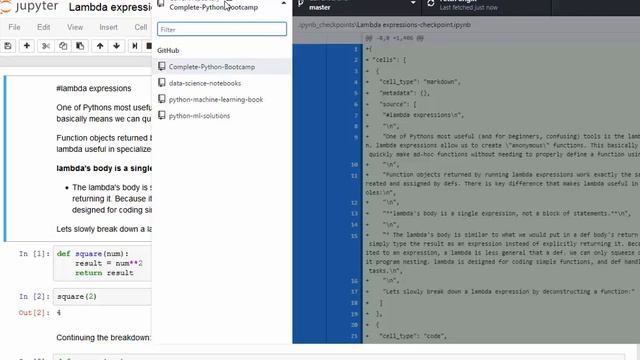Click the square(2) code cell
The height and width of the screenshot is (360, 640).
click(x=102, y=297)
